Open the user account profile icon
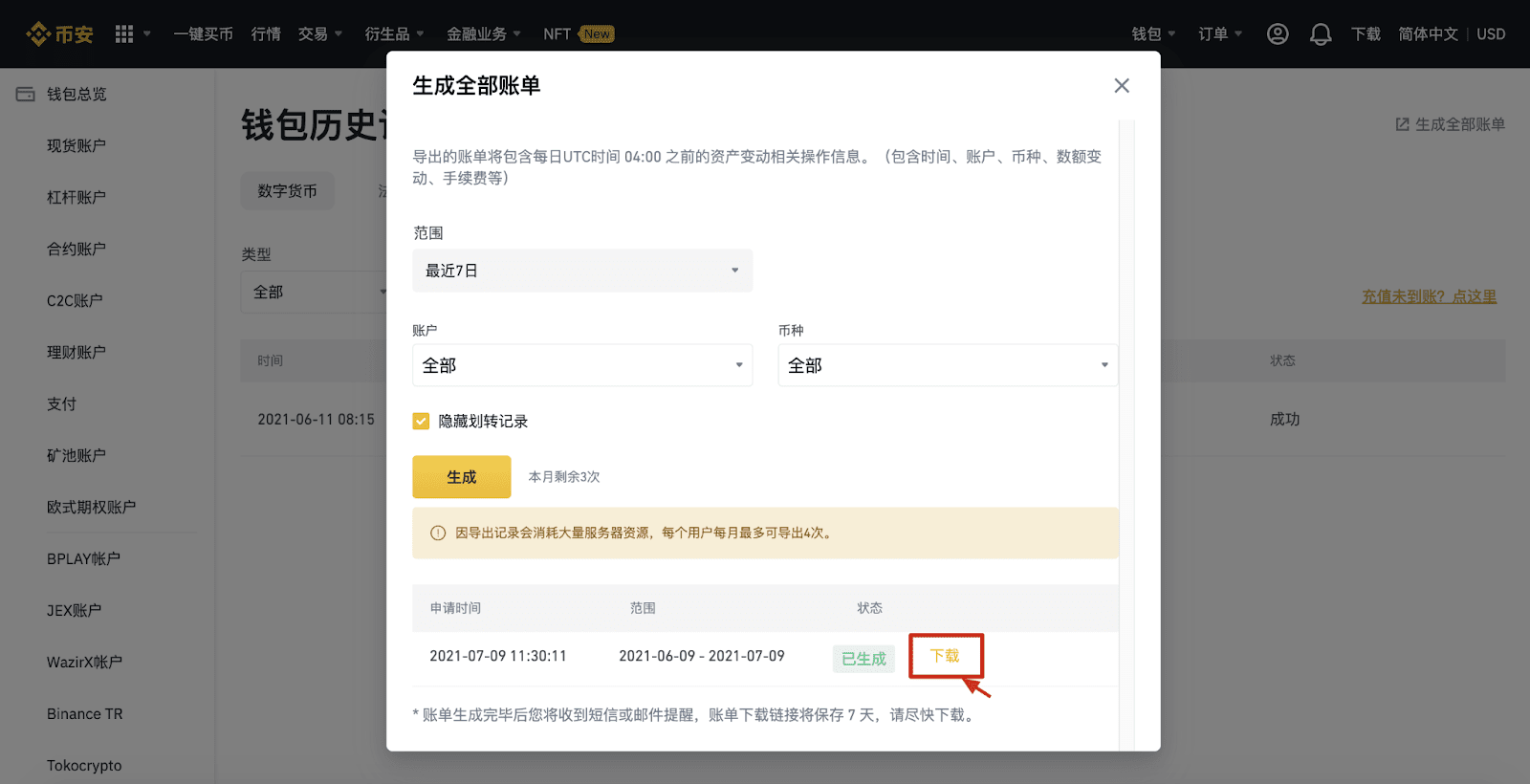 click(1278, 34)
